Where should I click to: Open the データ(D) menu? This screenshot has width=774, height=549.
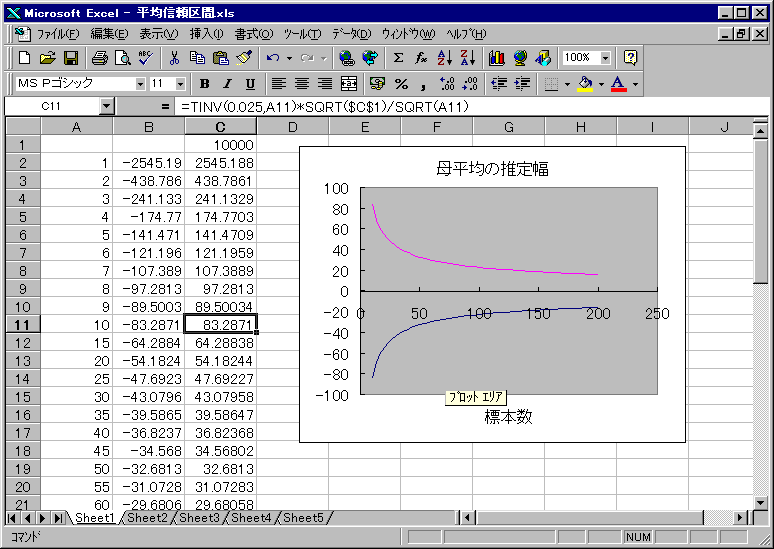click(x=351, y=34)
